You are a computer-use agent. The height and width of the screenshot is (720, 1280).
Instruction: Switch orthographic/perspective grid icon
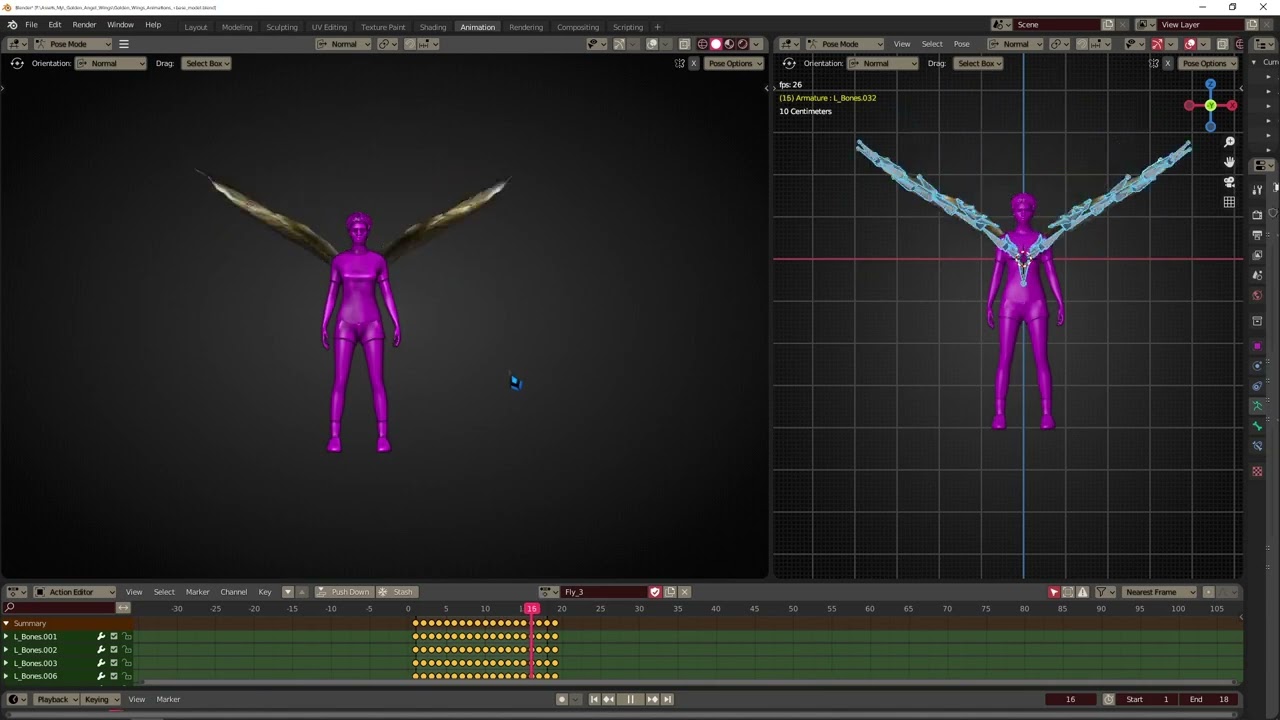pos(1229,202)
